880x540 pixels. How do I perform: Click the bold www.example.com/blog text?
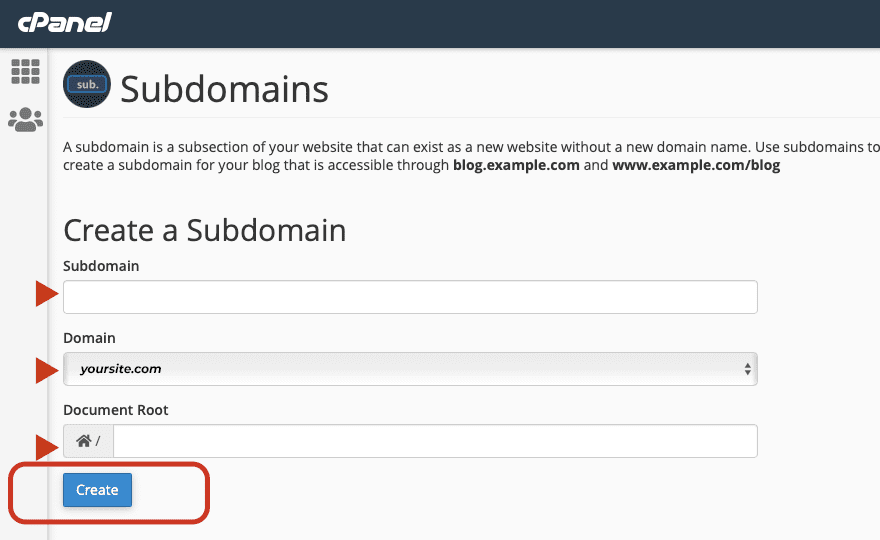pyautogui.click(x=696, y=165)
